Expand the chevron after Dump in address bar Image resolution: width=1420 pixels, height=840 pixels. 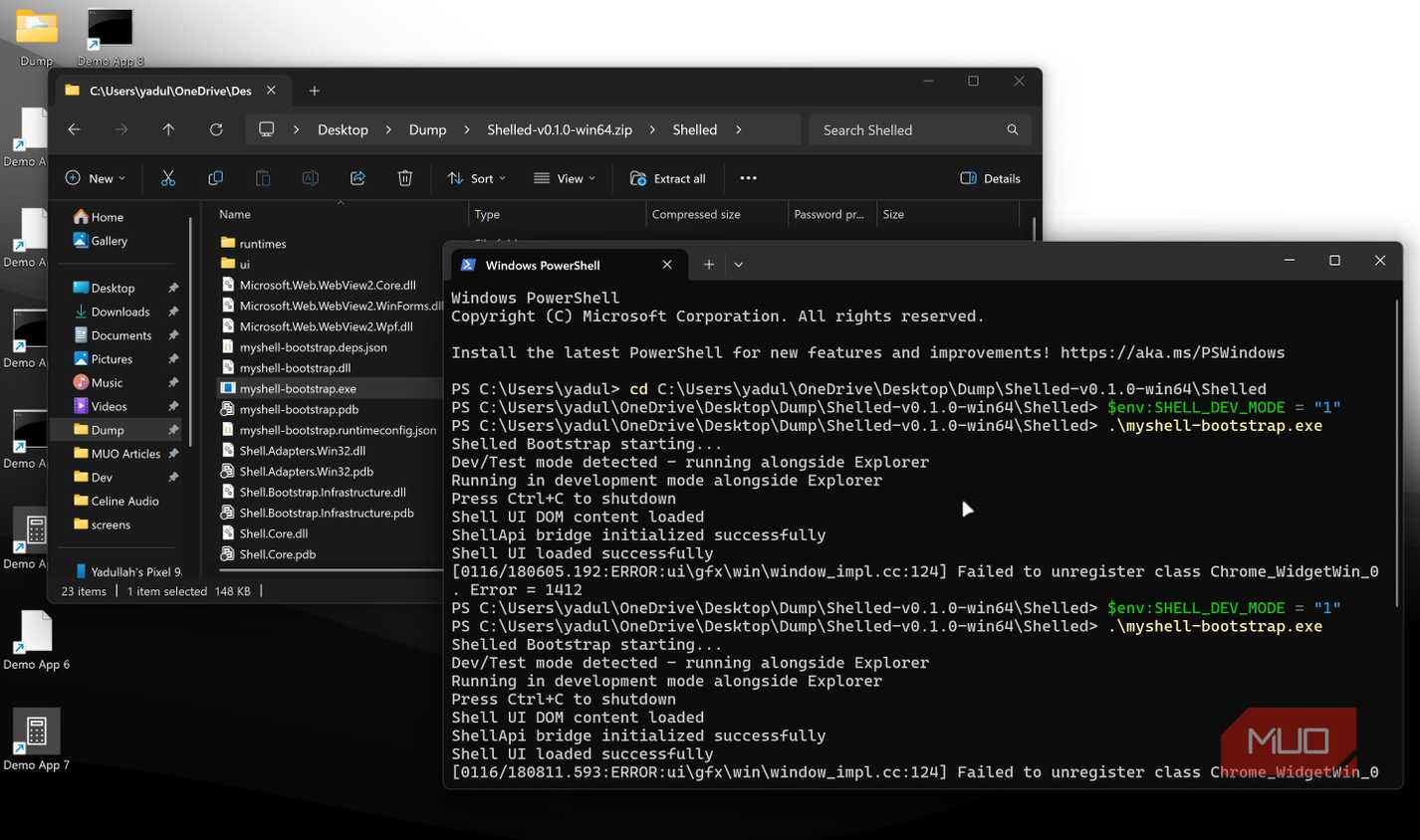[x=465, y=129]
